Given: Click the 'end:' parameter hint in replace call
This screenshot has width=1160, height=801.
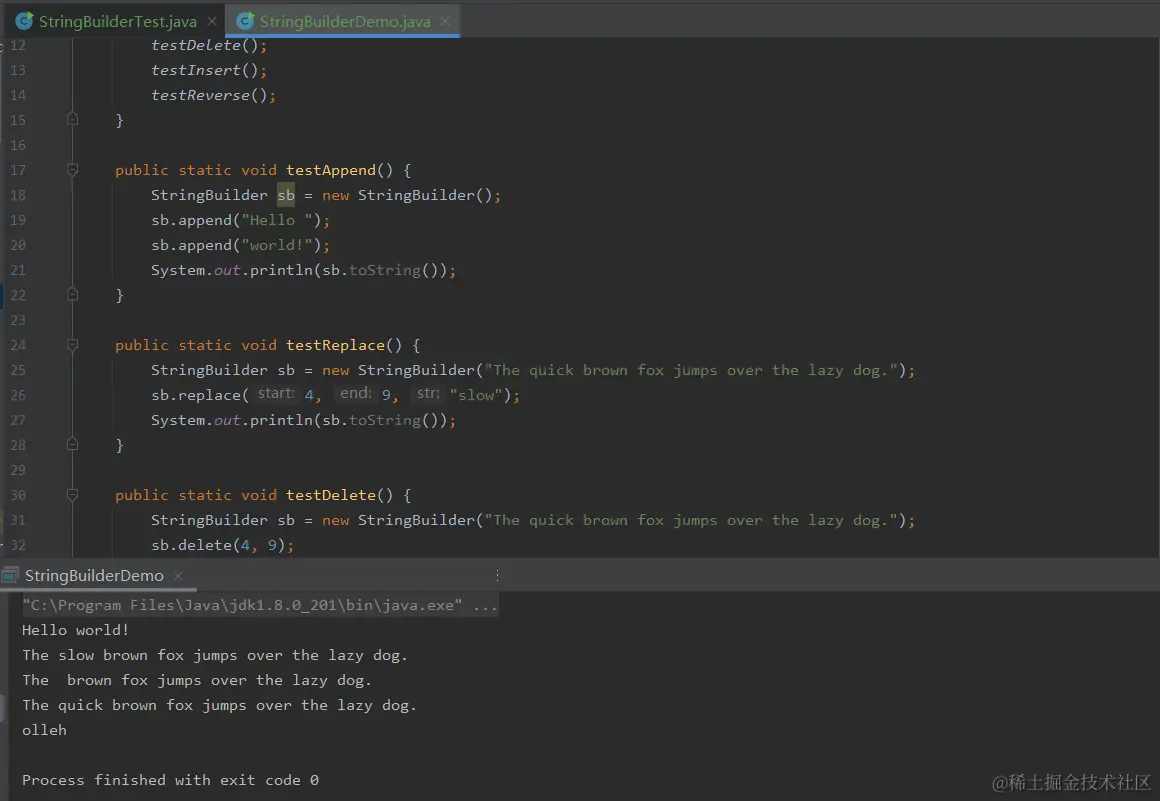Looking at the screenshot, I should 356,394.
